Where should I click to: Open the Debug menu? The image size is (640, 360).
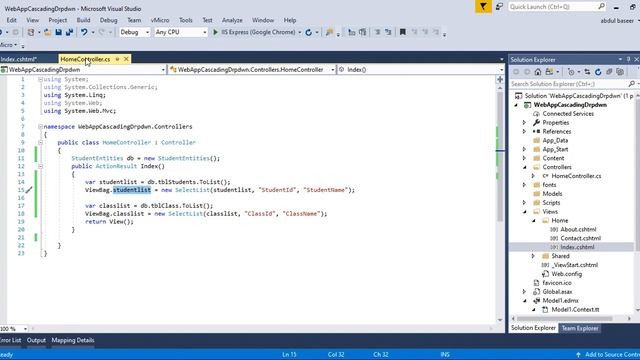pos(108,20)
